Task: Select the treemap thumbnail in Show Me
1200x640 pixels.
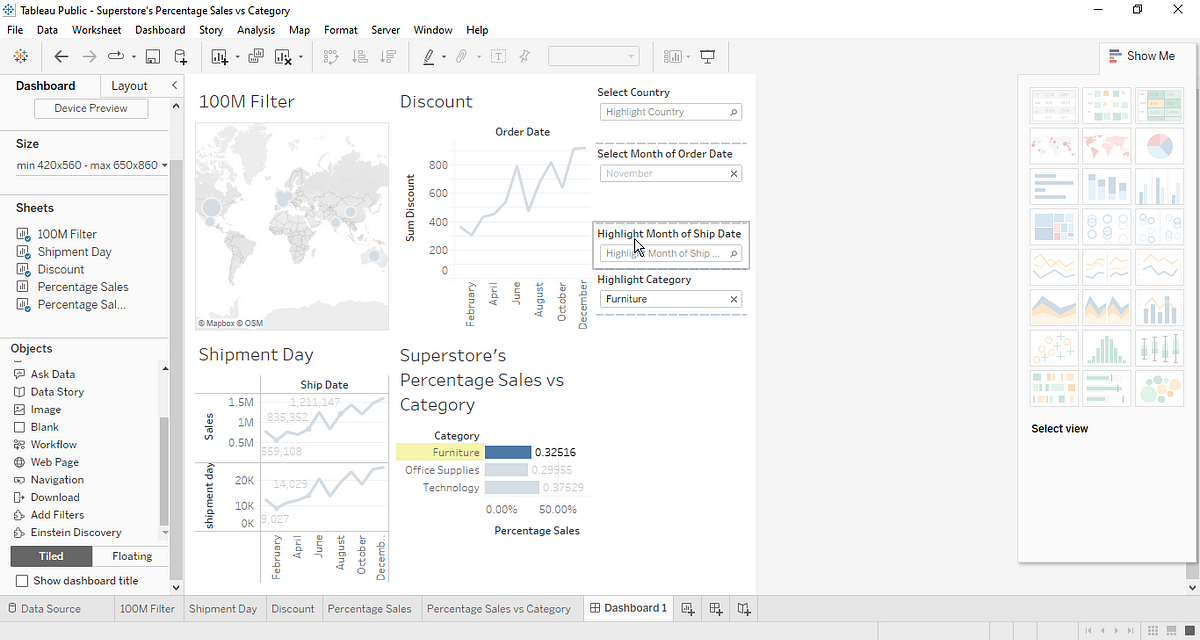Action: (1054, 227)
